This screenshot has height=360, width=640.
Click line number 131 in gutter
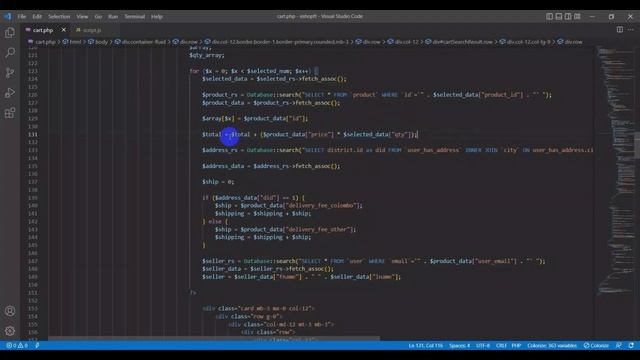coord(33,134)
